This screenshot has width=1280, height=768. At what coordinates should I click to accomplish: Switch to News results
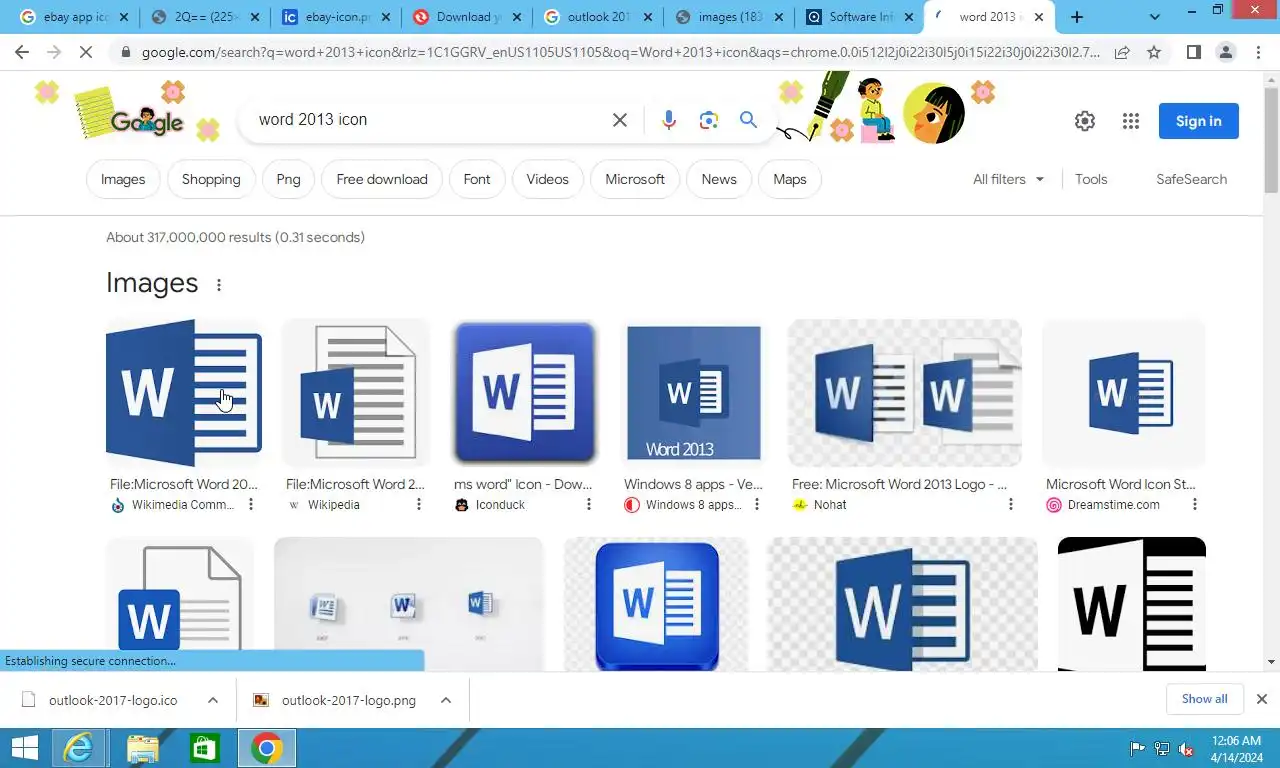tap(719, 179)
